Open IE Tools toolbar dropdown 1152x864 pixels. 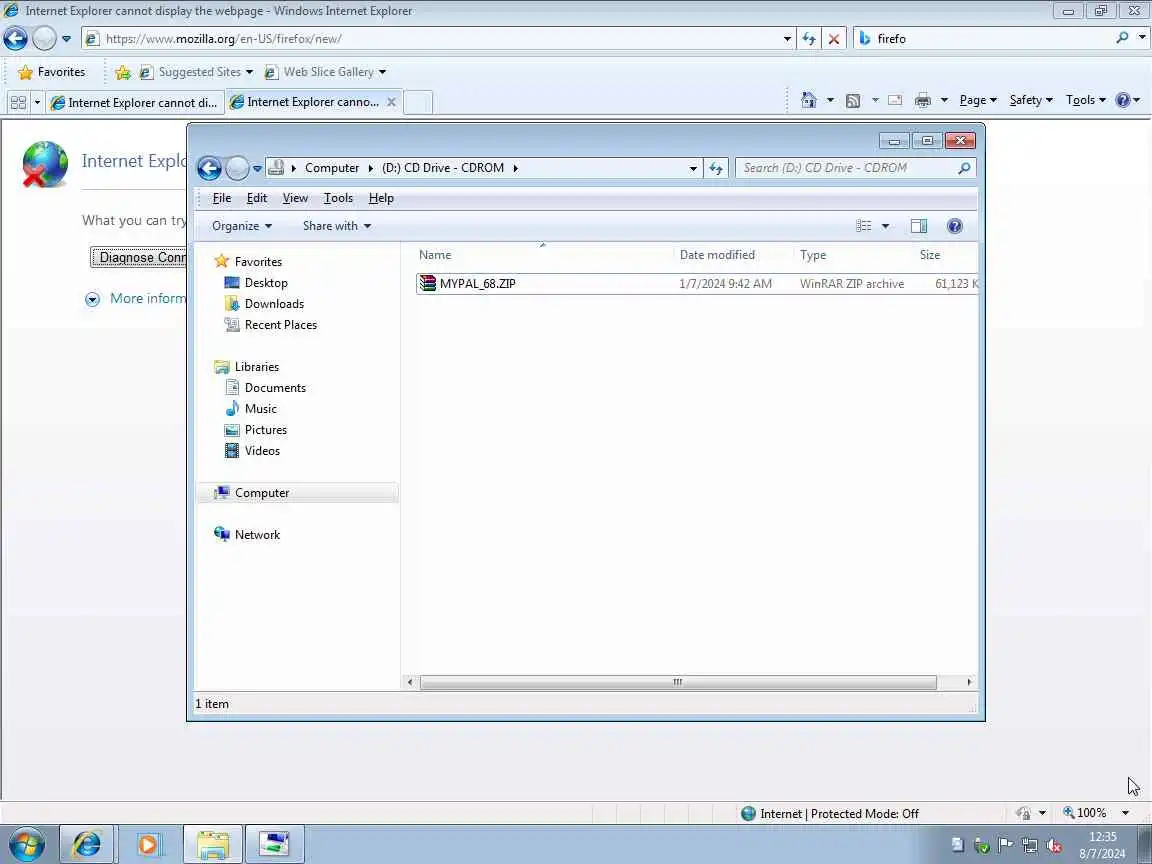tap(1086, 100)
